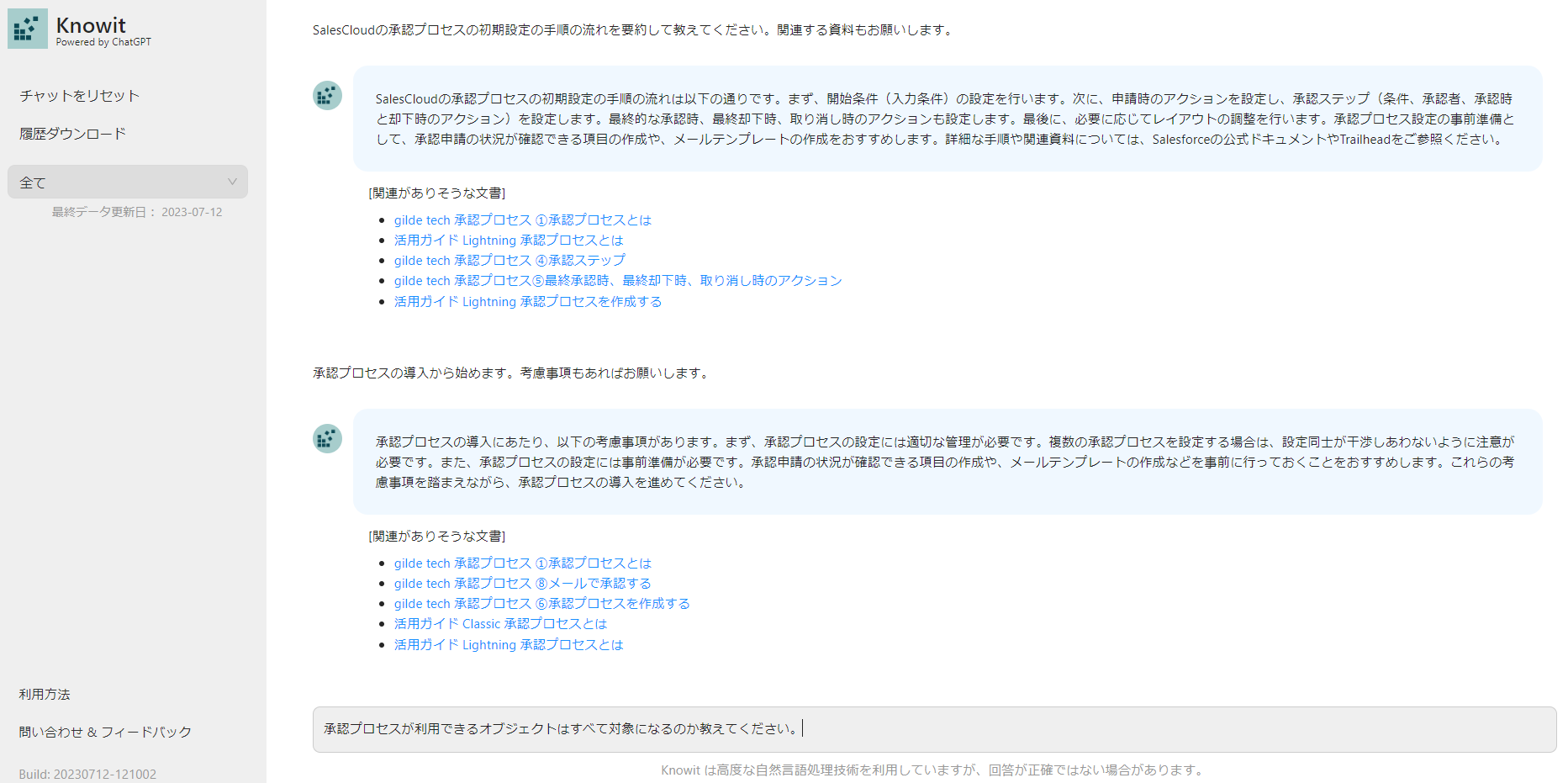Image resolution: width=1568 pixels, height=783 pixels.
Task: Open 活用ガイド Lightning 承認プロセスを作成する
Action: point(528,301)
